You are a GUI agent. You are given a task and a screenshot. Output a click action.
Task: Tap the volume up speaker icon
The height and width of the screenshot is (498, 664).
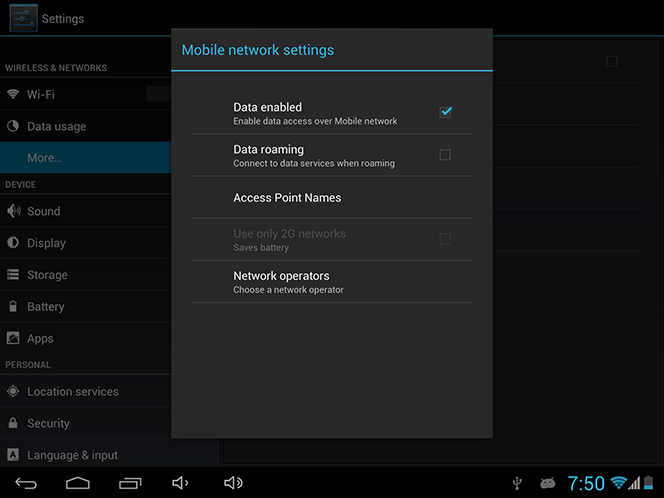tap(233, 483)
